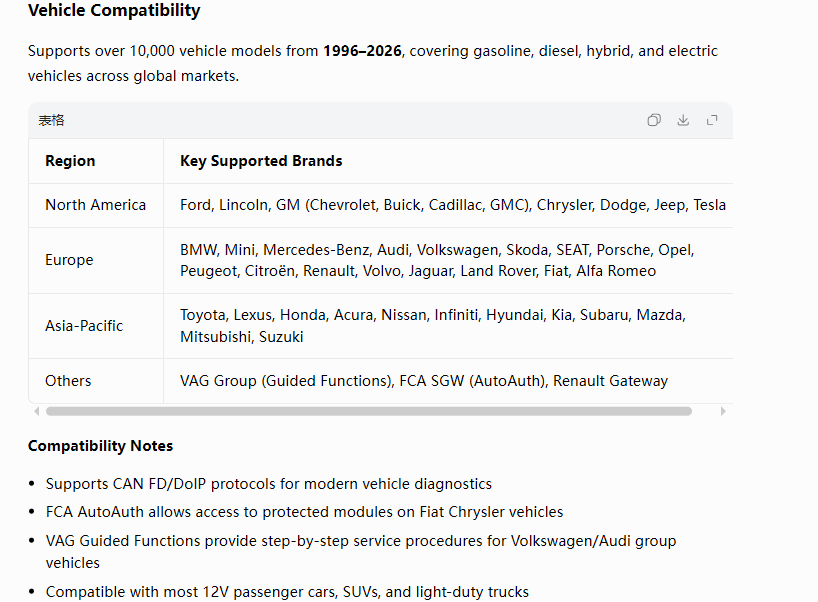
Task: Click the "Supports CAN FD/DoIP protocols" bullet
Action: [269, 484]
